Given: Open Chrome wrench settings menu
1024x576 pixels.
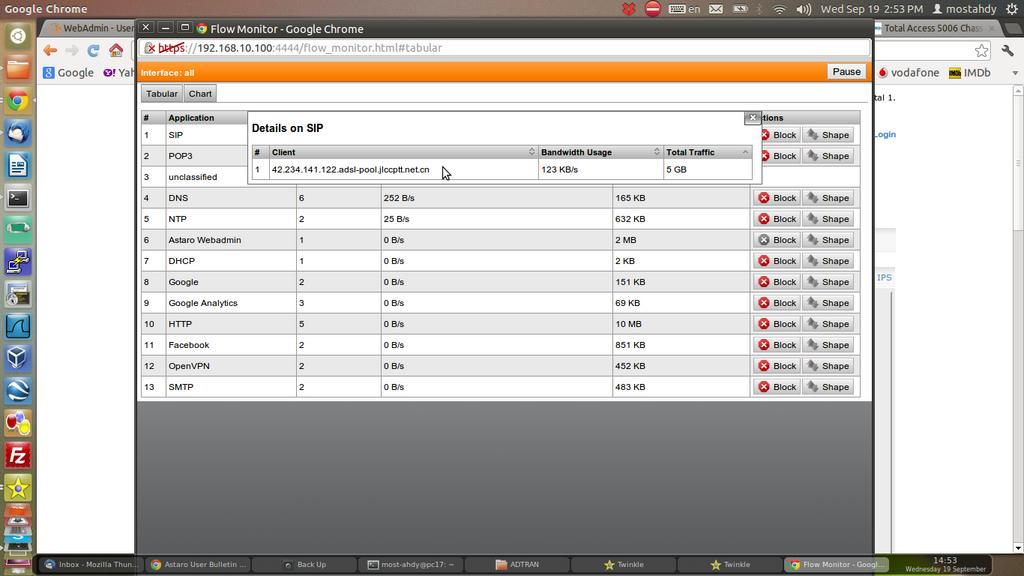Looking at the screenshot, I should [x=1008, y=51].
